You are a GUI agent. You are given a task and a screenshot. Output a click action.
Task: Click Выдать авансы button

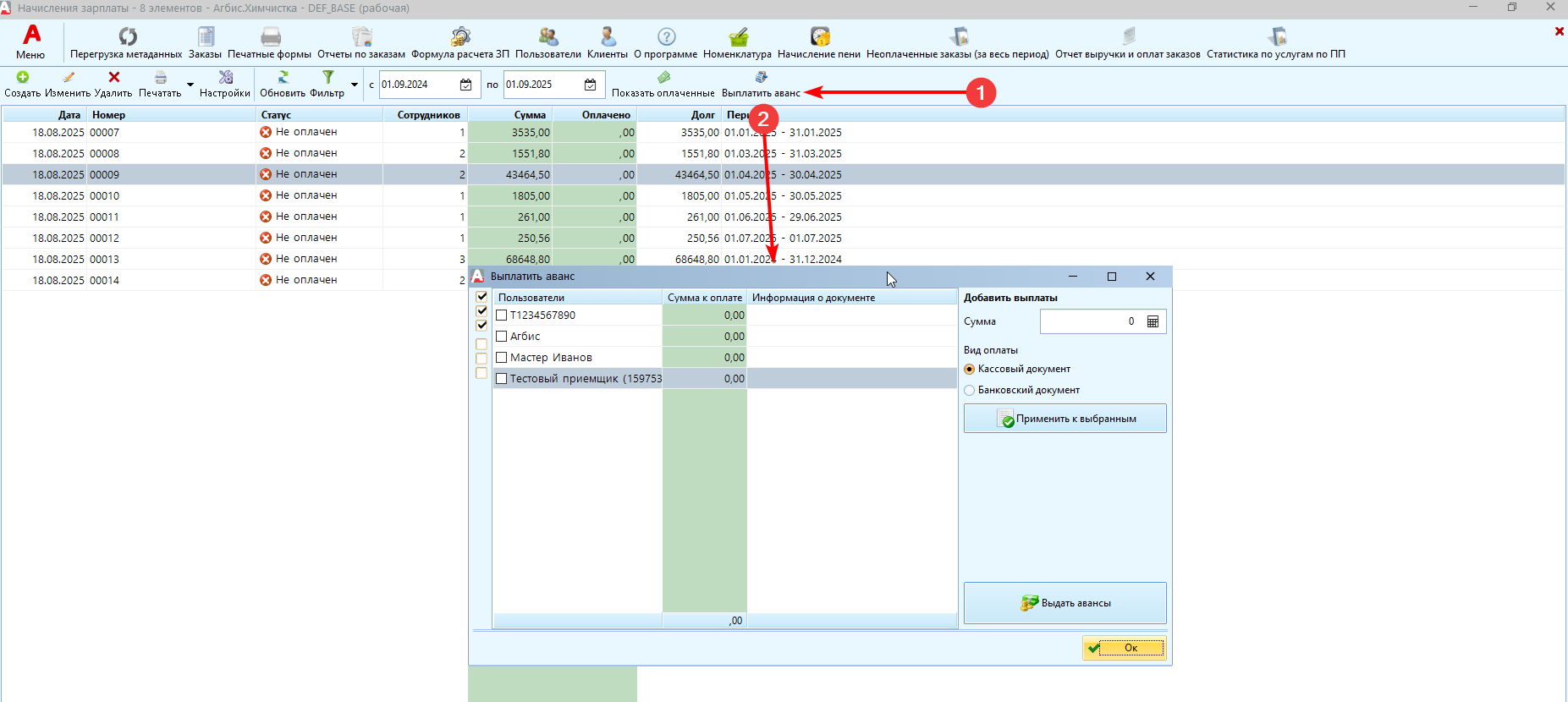[x=1065, y=603]
